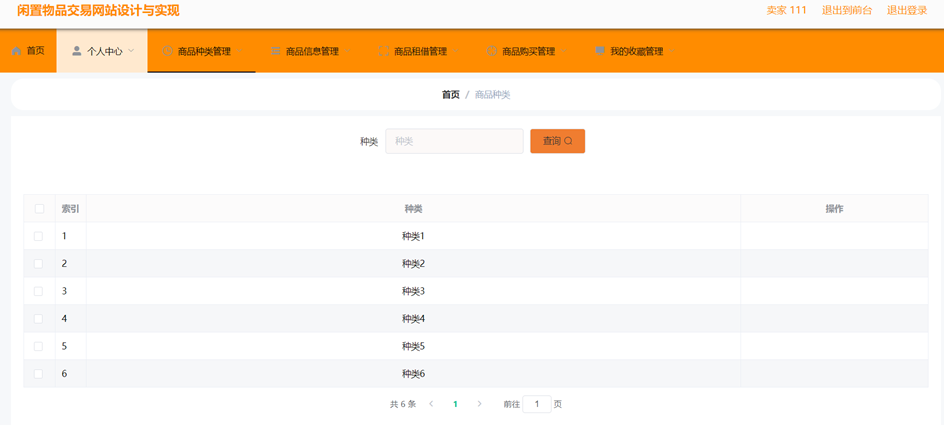Click the person icon in 个人中心

coord(76,51)
